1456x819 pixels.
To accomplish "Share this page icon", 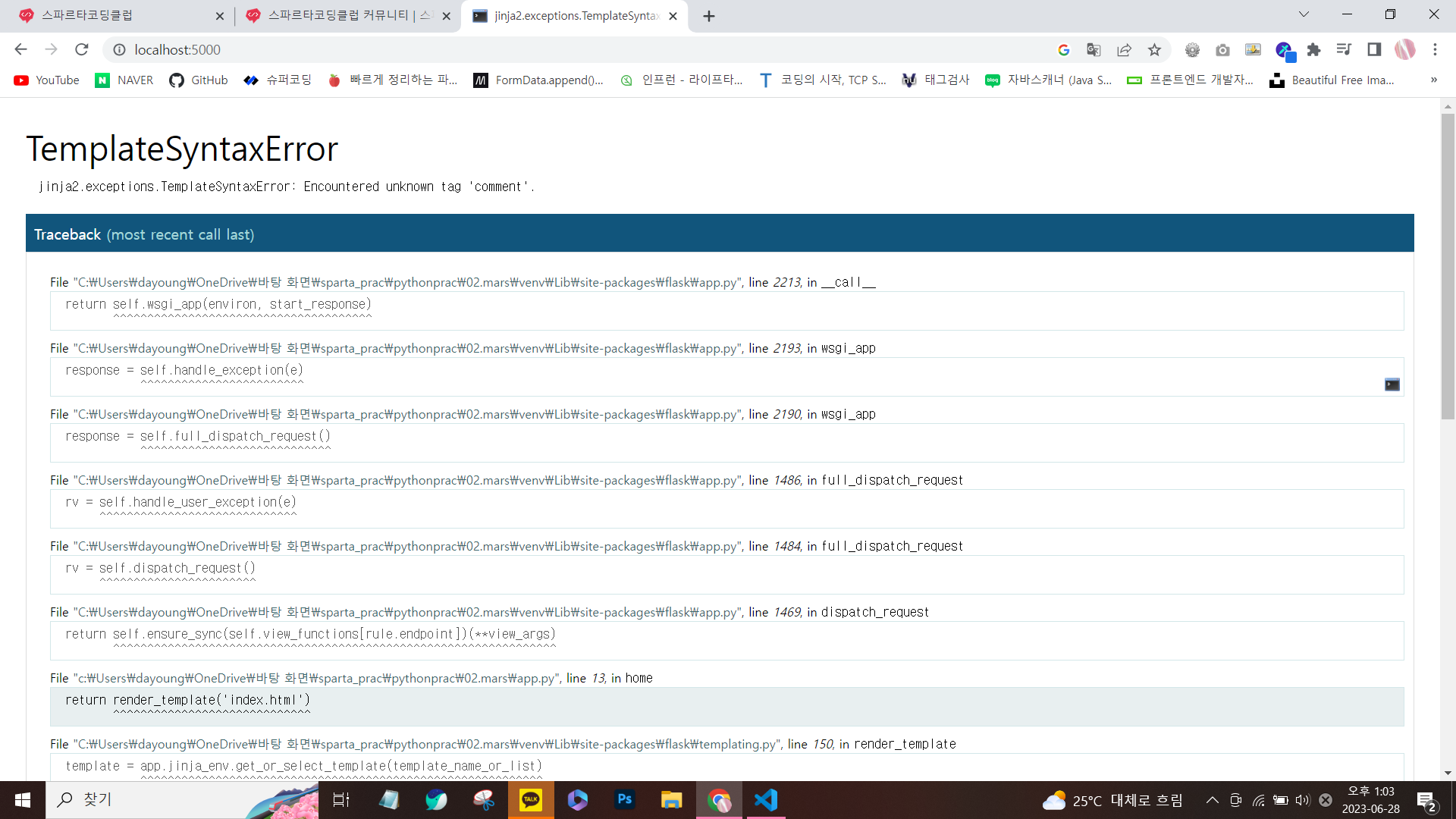I will 1124,49.
